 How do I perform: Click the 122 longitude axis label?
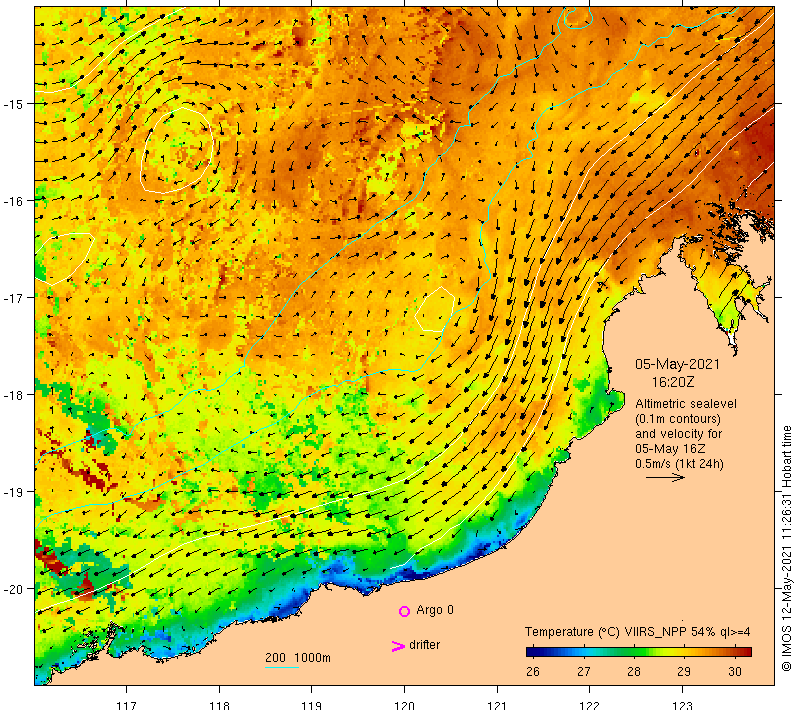pos(590,705)
